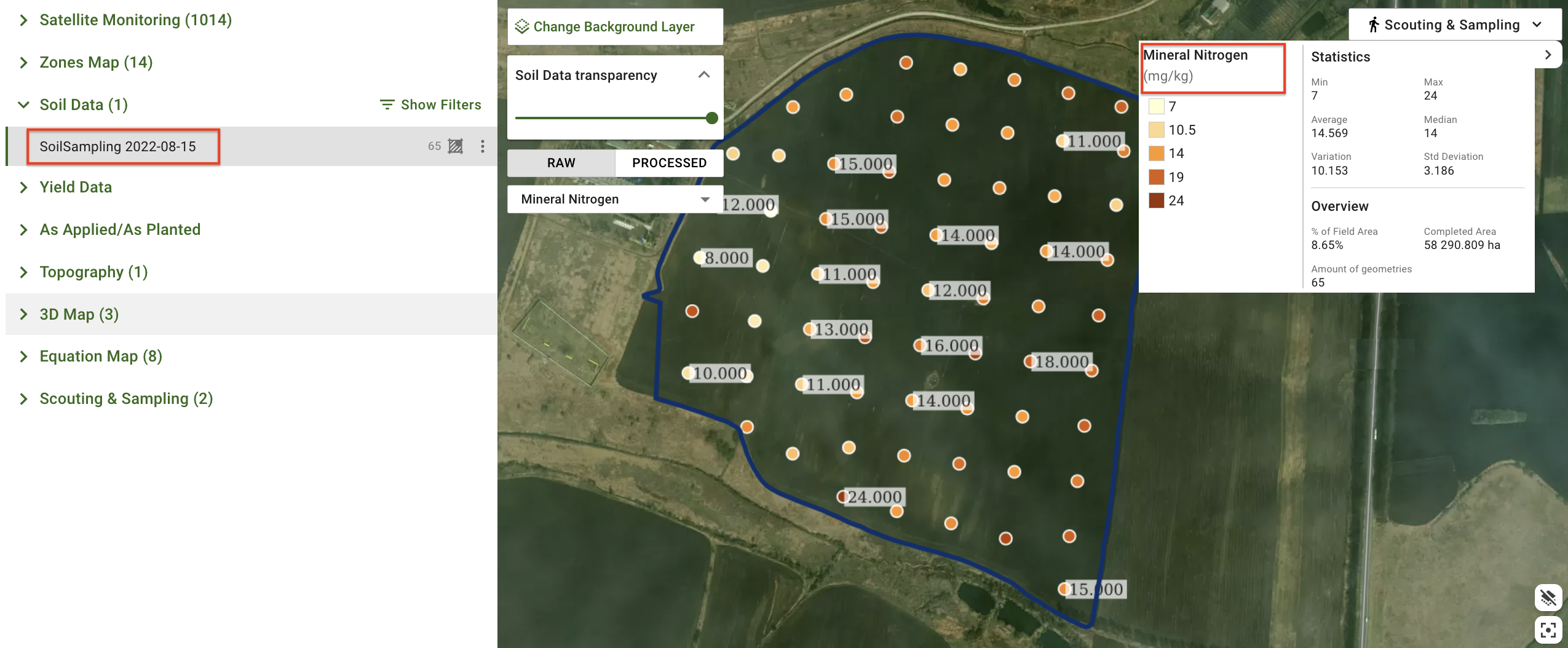
Task: Click the filter icon next to Show Filters
Action: [387, 105]
